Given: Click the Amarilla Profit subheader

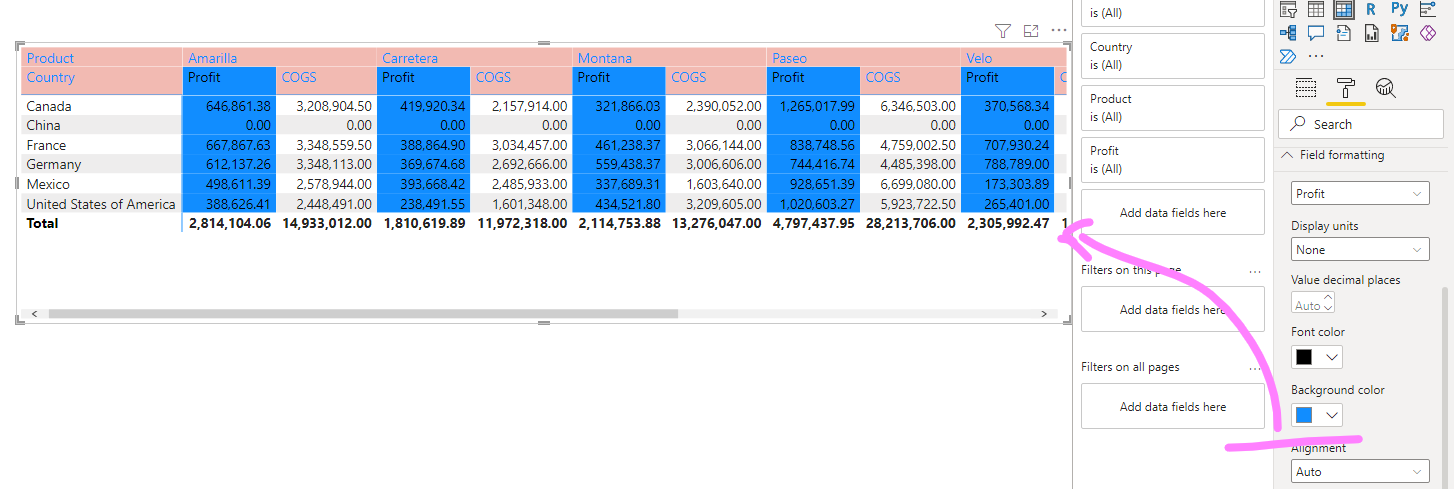Looking at the screenshot, I should [229, 77].
